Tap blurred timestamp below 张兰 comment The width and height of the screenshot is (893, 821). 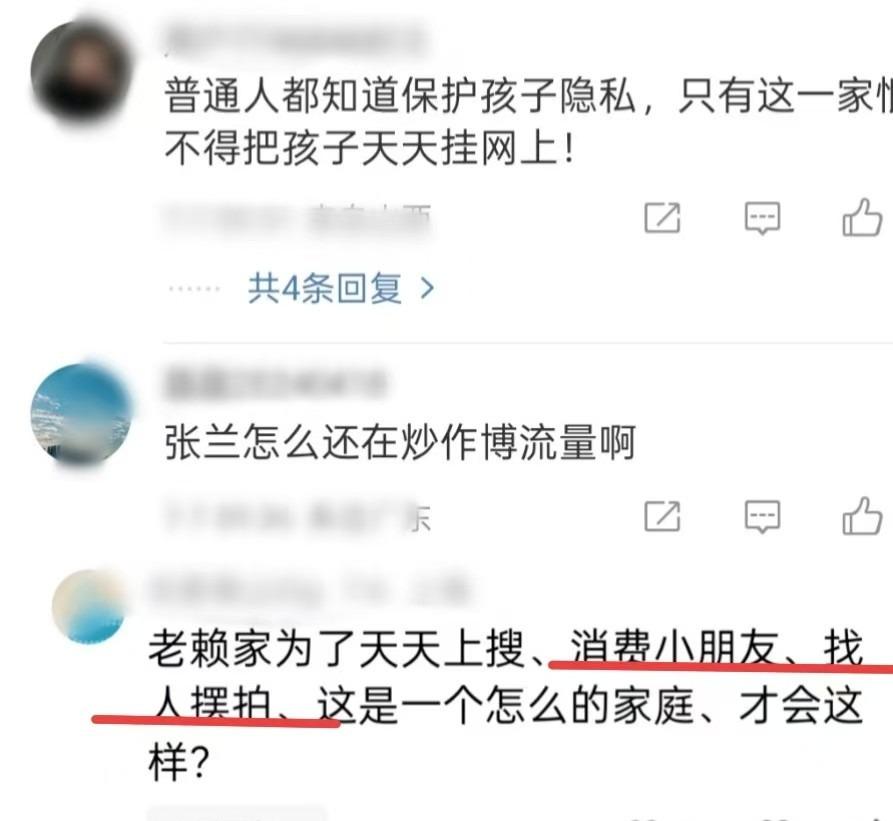coord(297,518)
